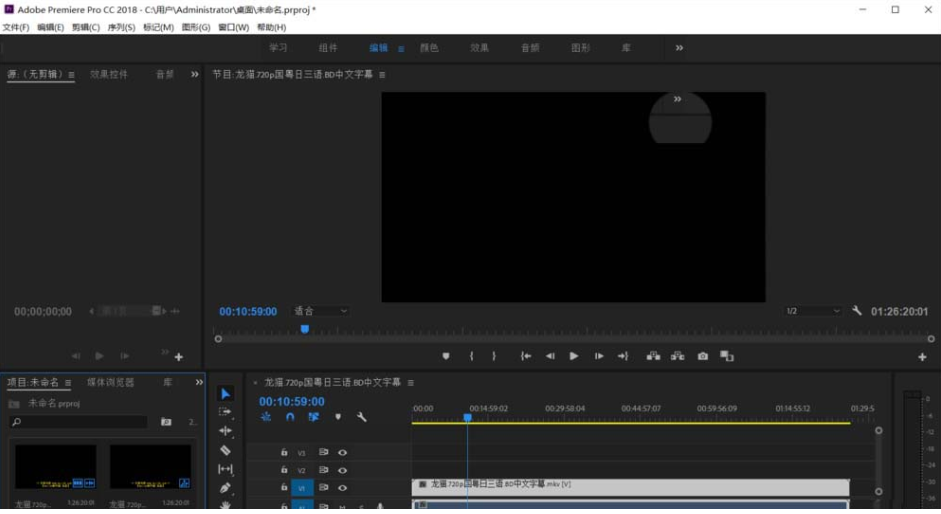
Task: Toggle the timeline Snap magnet button
Action: coord(290,417)
